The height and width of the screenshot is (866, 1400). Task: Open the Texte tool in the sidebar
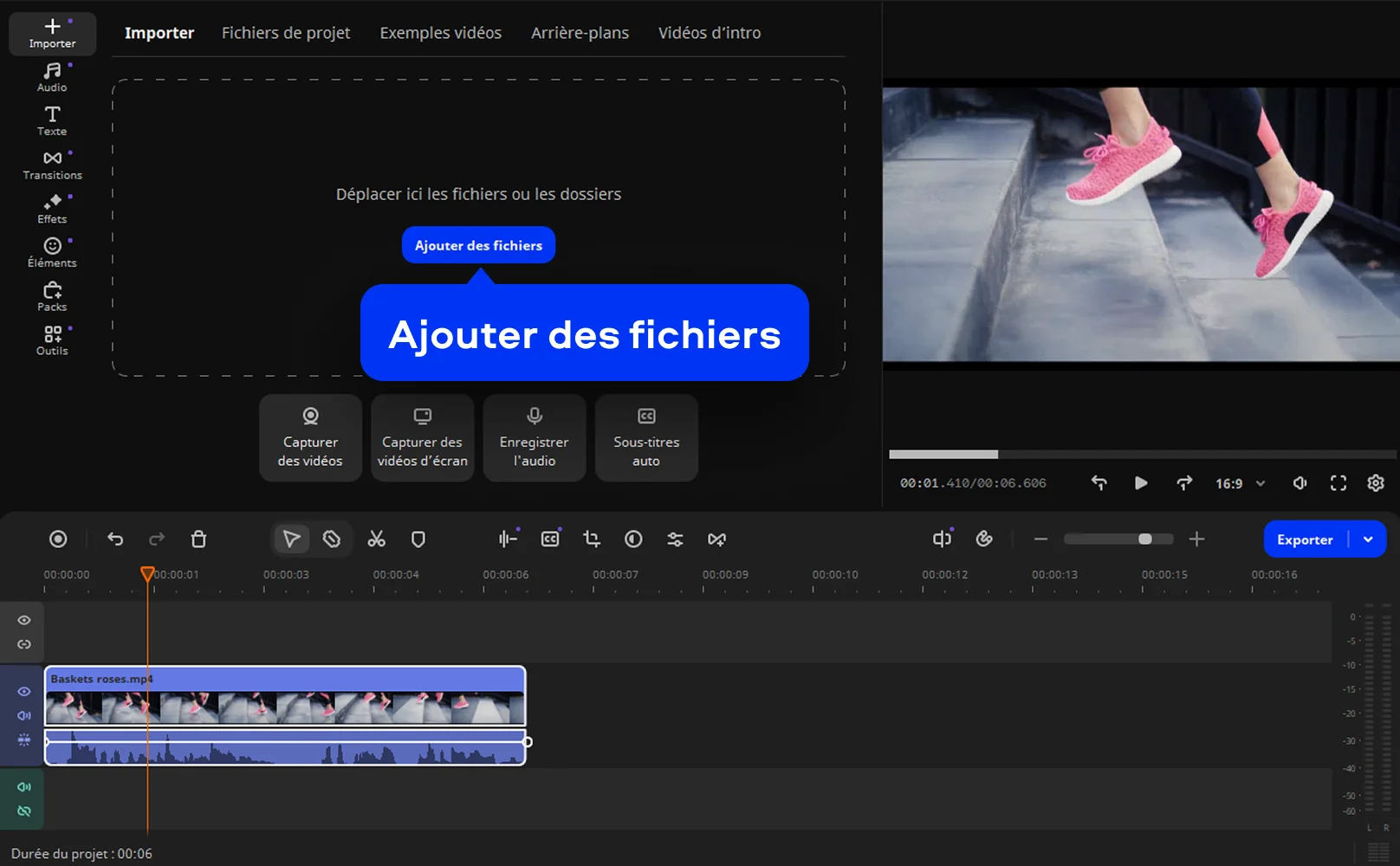pos(52,120)
